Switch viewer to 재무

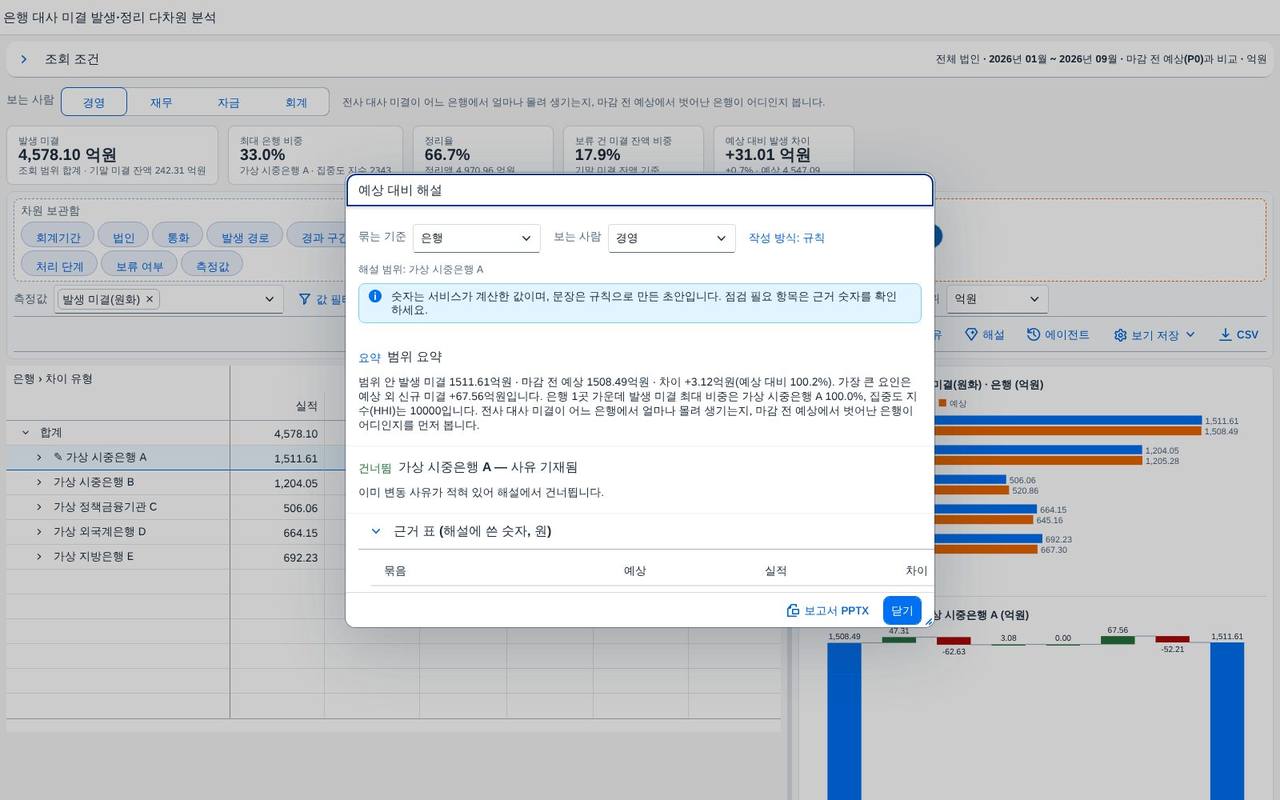(x=161, y=102)
